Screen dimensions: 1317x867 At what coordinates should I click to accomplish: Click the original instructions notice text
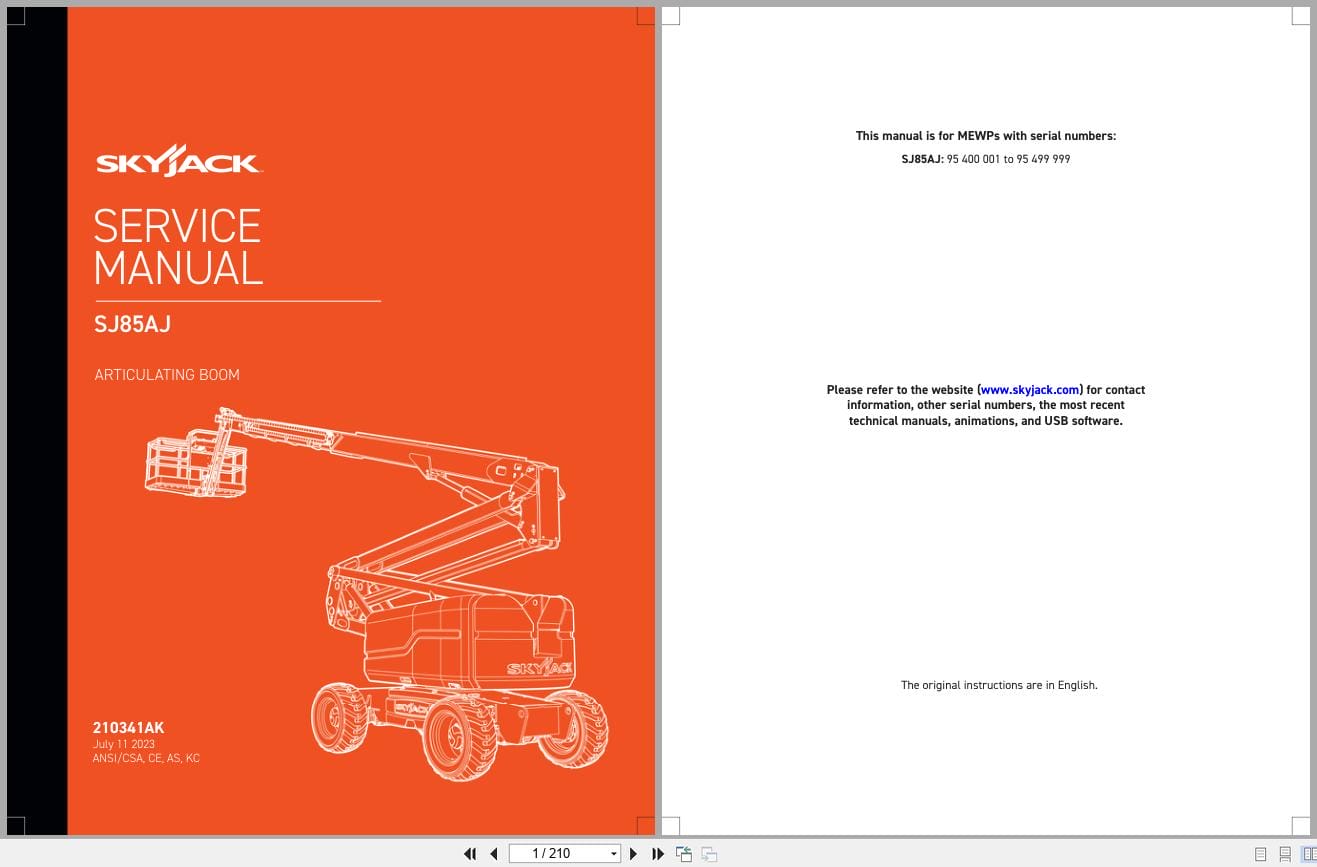pos(999,685)
